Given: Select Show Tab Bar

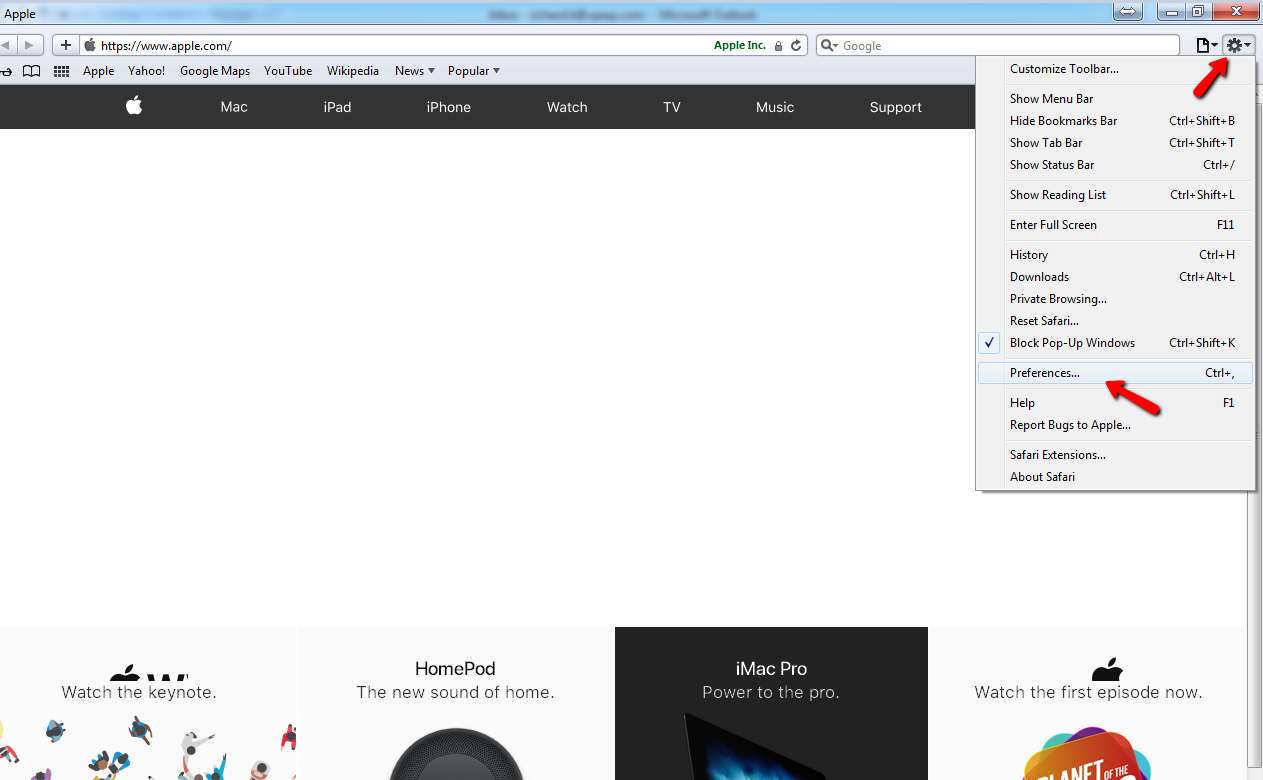Looking at the screenshot, I should (1115, 143).
